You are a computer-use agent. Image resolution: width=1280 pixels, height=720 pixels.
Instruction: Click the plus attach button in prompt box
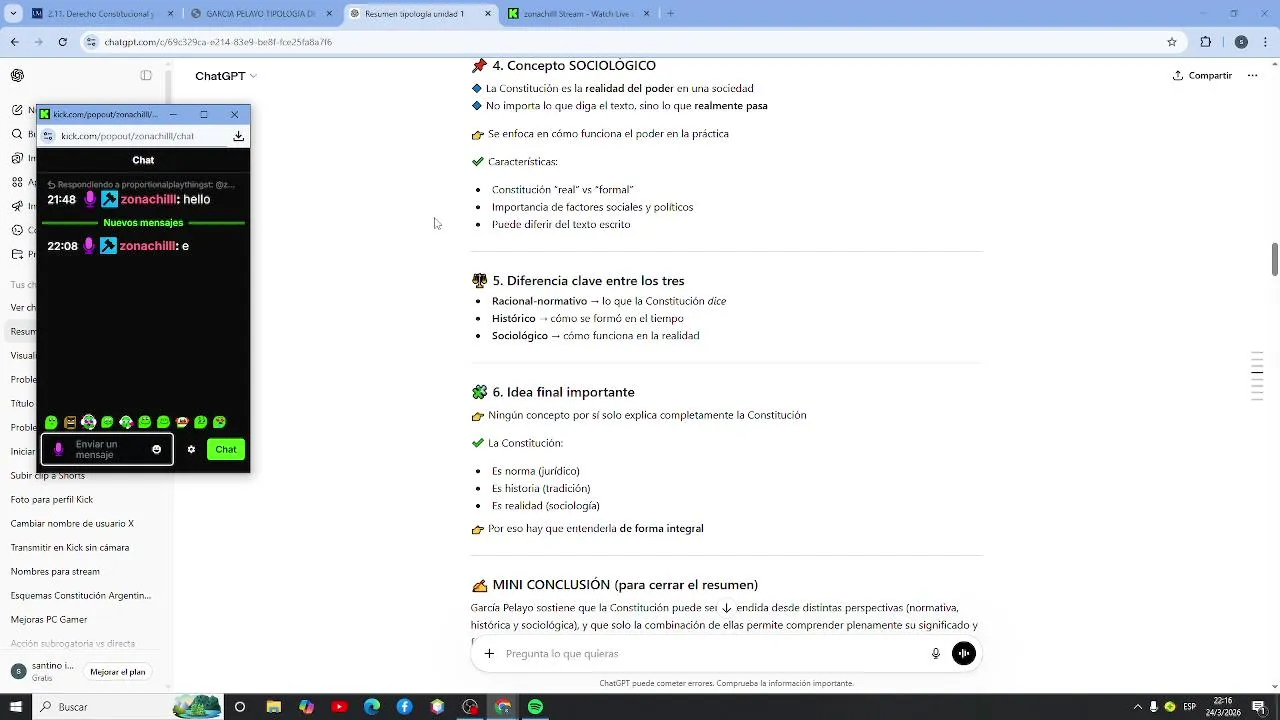[x=489, y=654]
